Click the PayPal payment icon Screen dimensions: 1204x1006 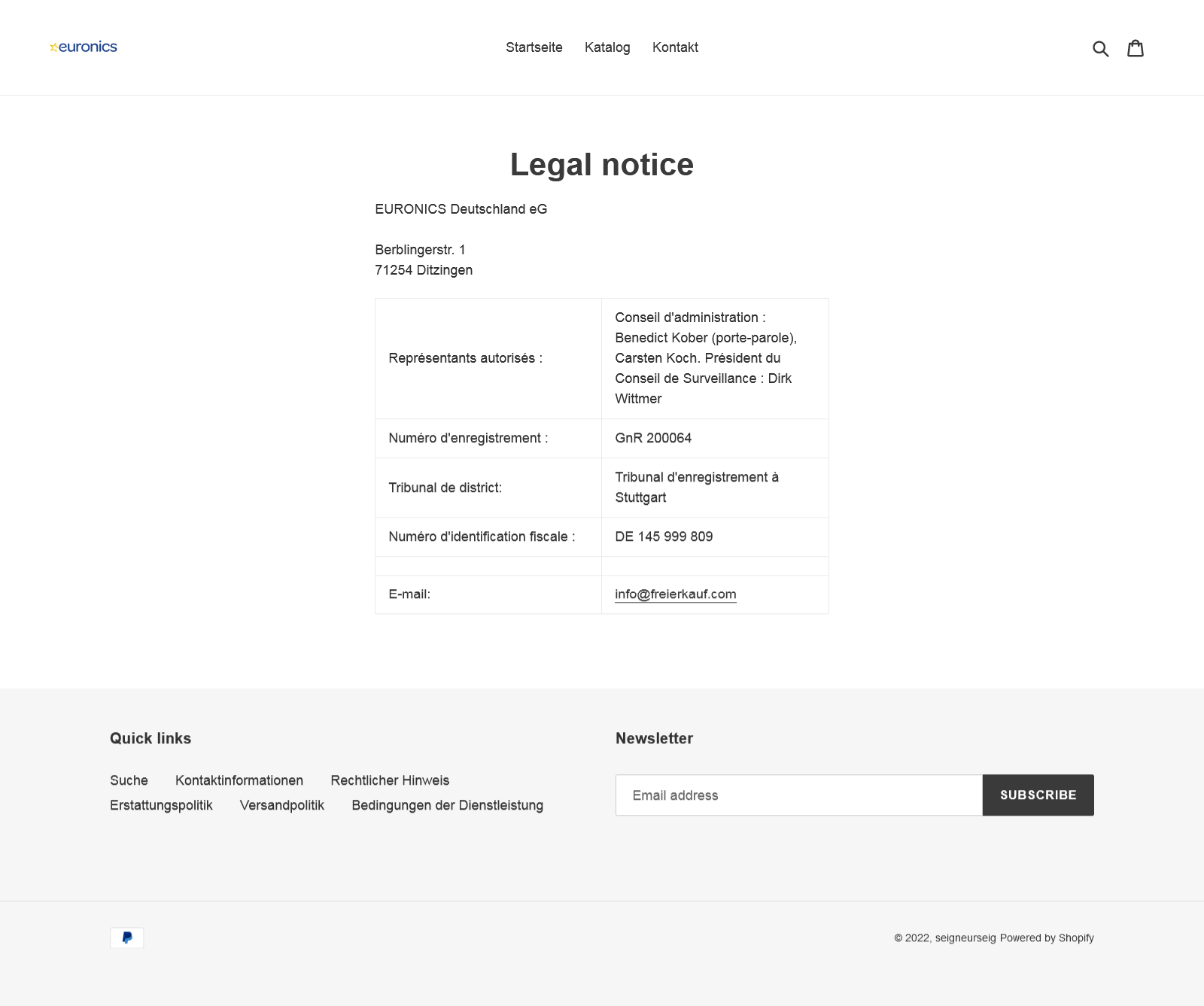[x=127, y=938]
